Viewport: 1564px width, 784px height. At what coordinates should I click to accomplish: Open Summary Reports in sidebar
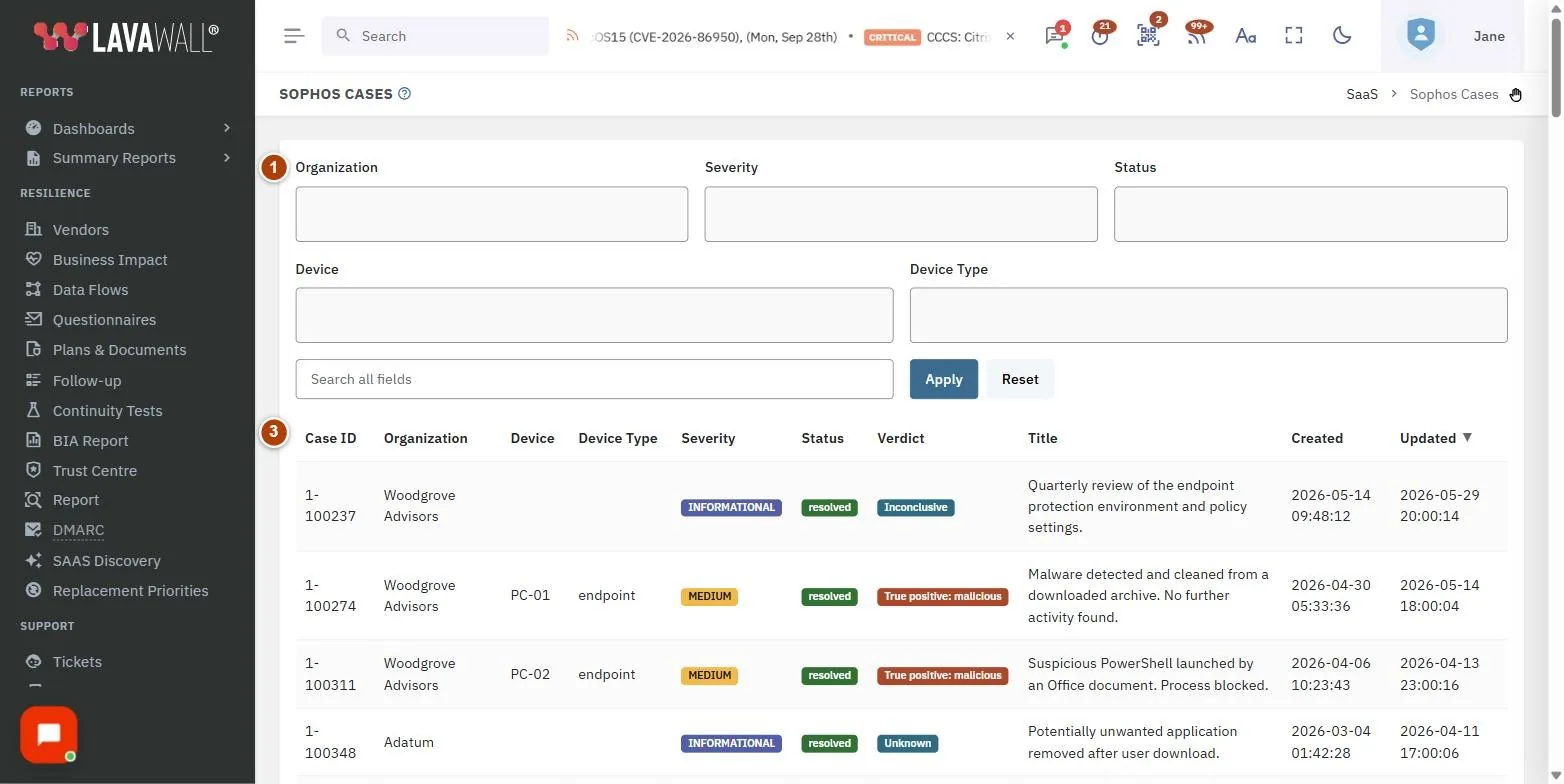click(x=114, y=158)
